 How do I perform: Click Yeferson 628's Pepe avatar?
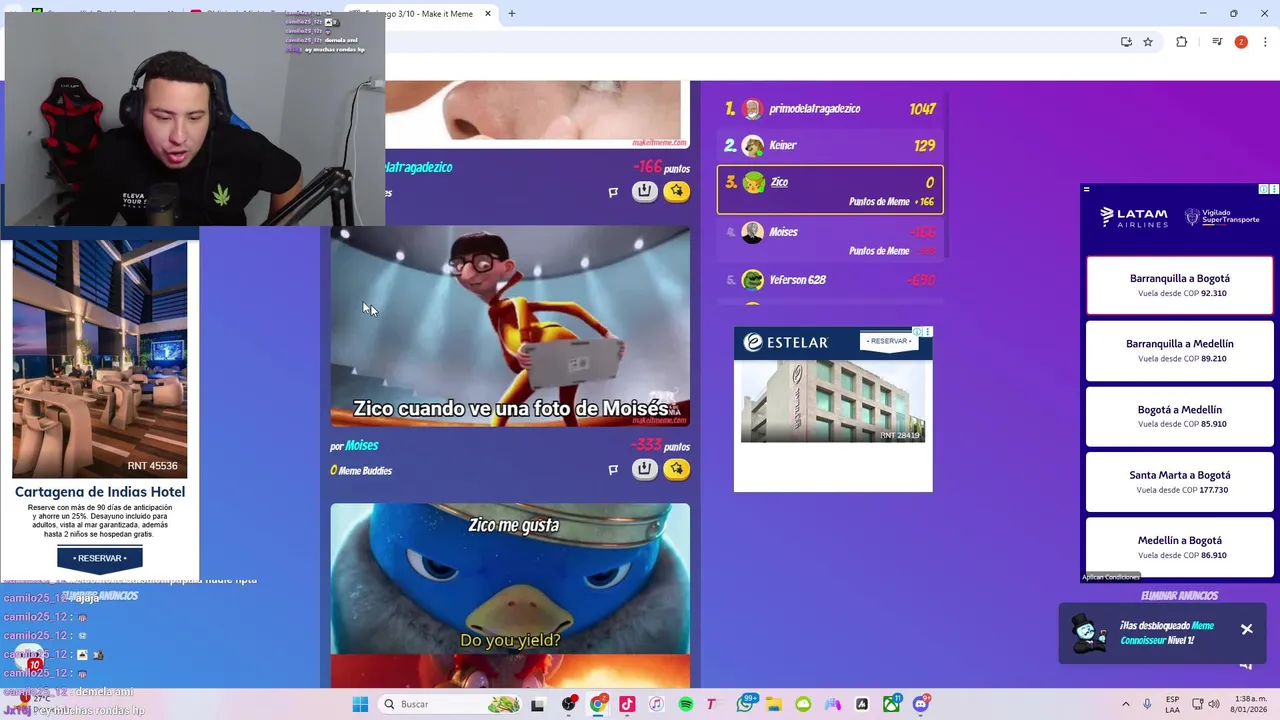coord(753,280)
